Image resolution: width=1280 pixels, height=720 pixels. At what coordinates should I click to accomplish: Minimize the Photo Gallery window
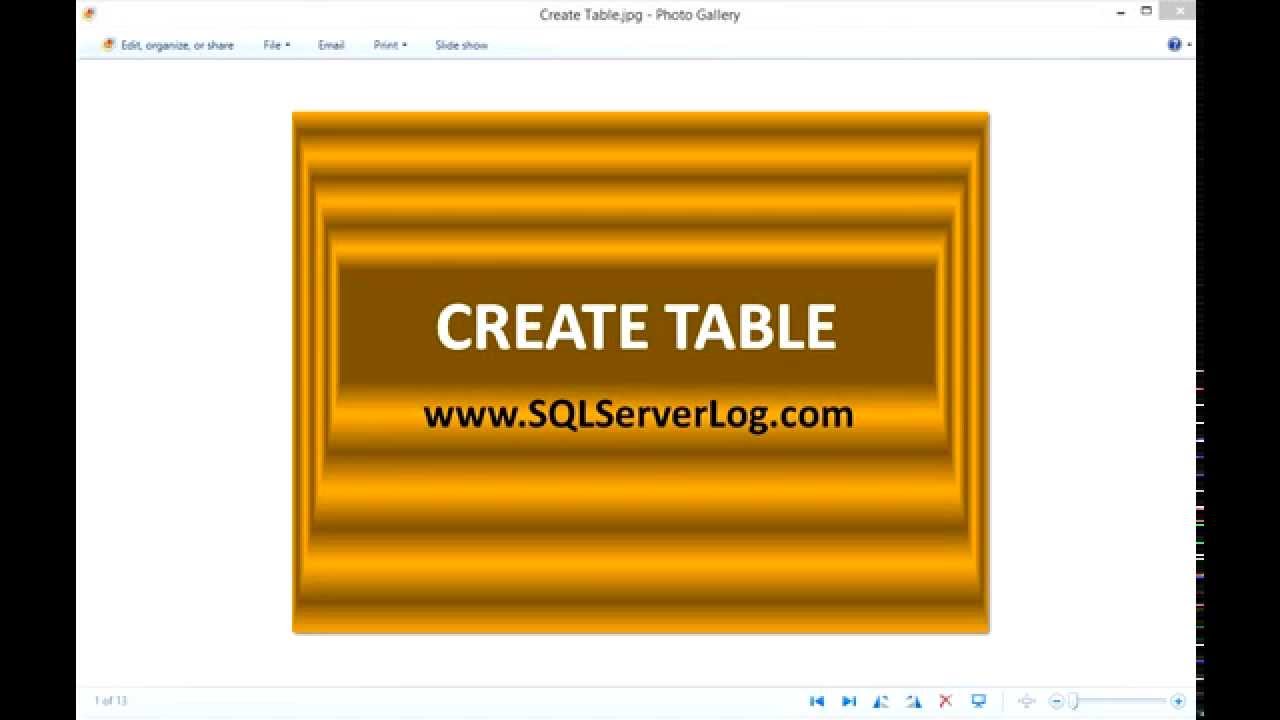(1123, 14)
